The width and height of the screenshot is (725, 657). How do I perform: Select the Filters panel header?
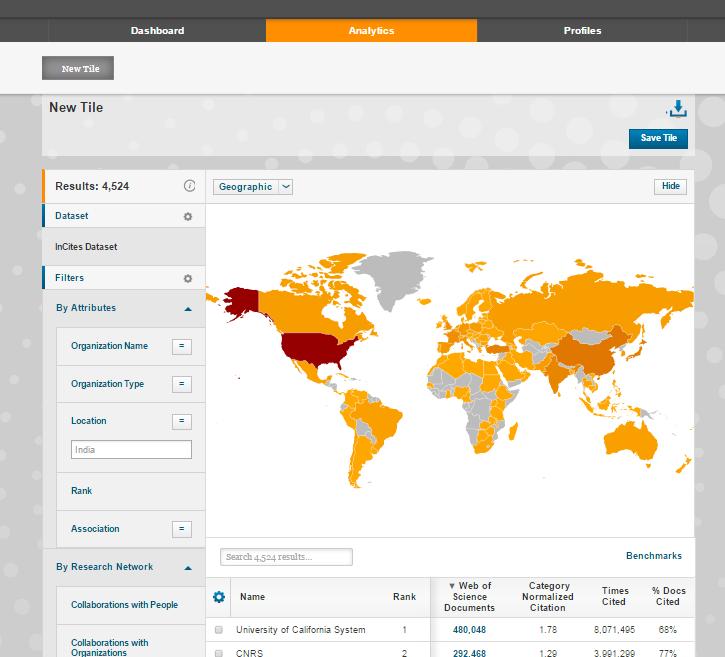124,278
